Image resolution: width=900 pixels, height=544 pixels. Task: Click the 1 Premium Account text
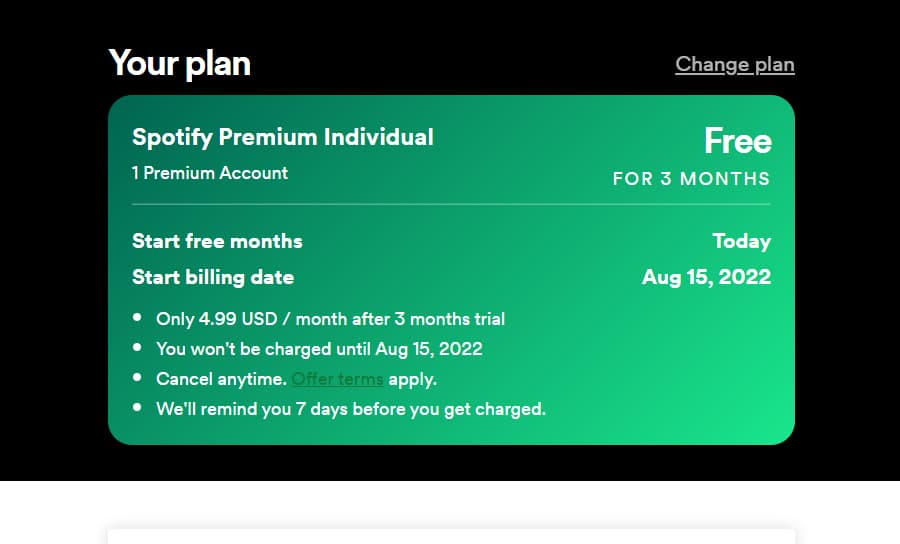pos(210,173)
